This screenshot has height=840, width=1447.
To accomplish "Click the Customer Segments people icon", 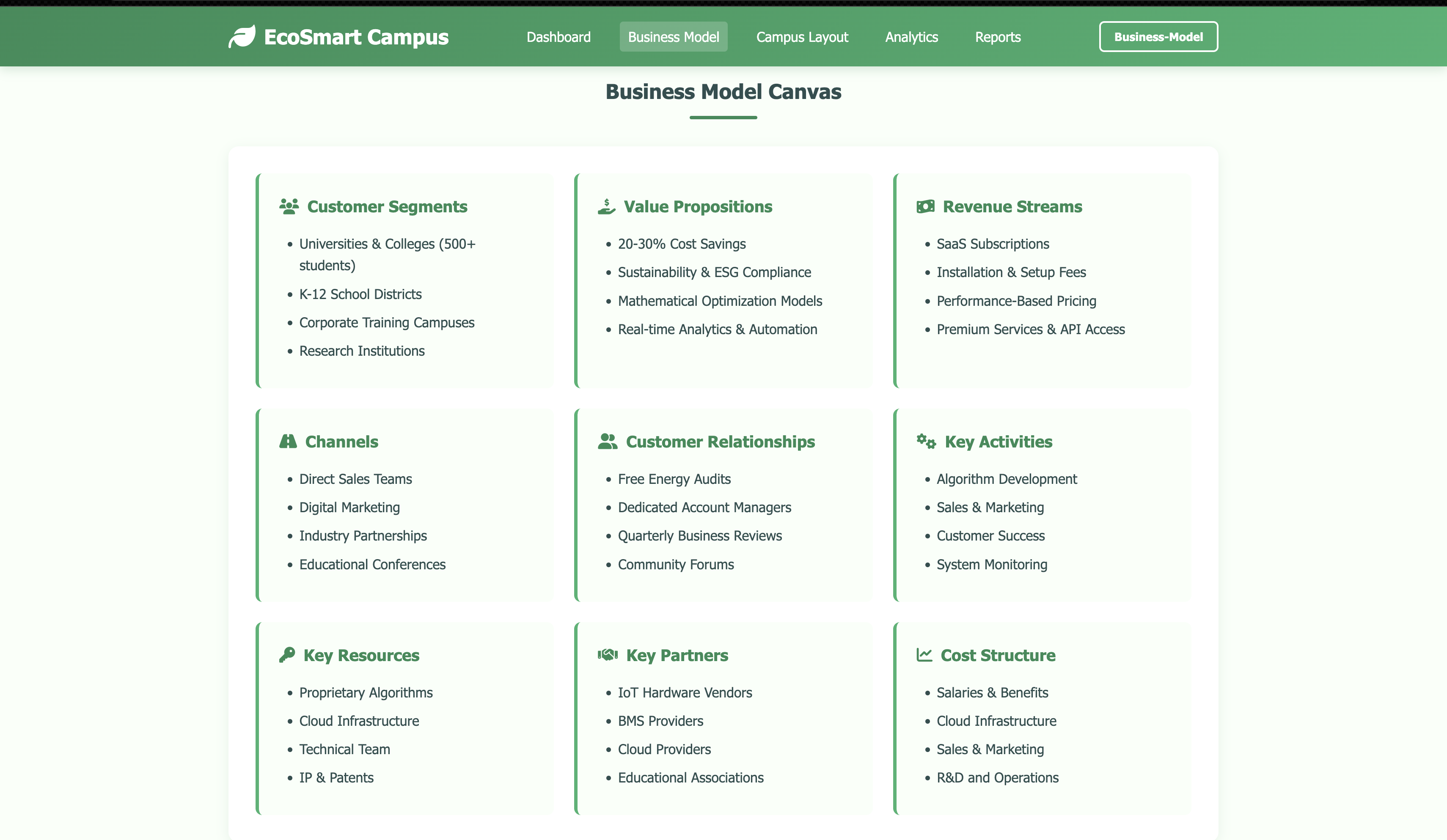I will pyautogui.click(x=289, y=207).
